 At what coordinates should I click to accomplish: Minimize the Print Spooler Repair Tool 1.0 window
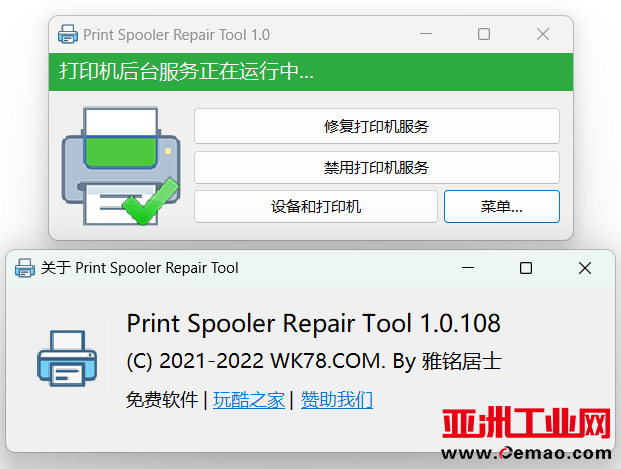[426, 34]
